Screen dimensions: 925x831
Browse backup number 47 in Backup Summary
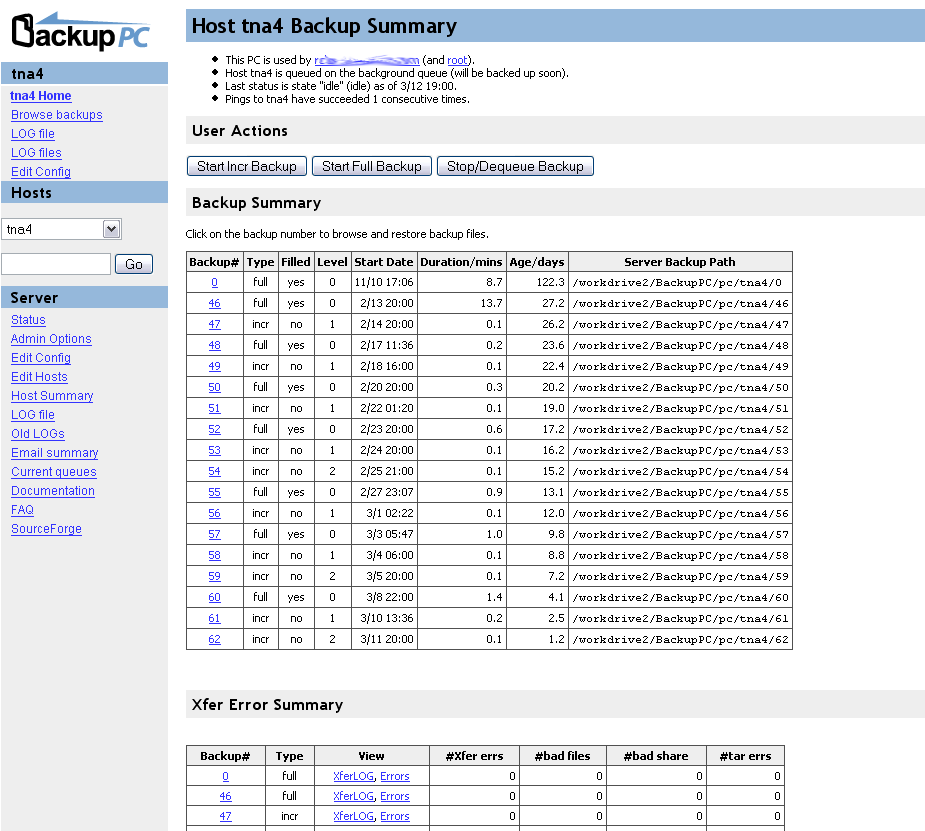click(x=214, y=324)
